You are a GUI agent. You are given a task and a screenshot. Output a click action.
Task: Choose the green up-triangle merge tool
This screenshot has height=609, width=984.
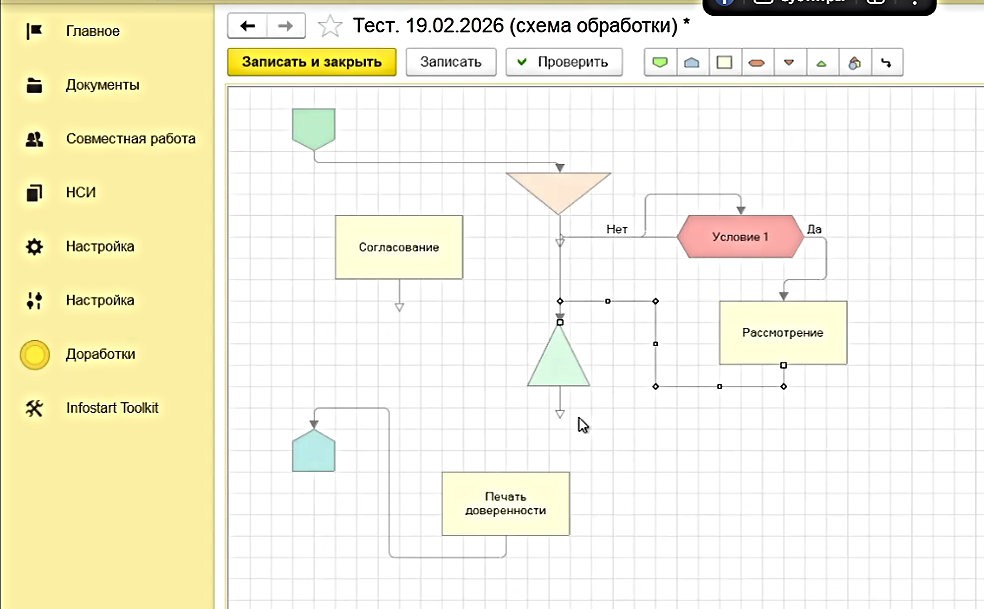(x=821, y=62)
